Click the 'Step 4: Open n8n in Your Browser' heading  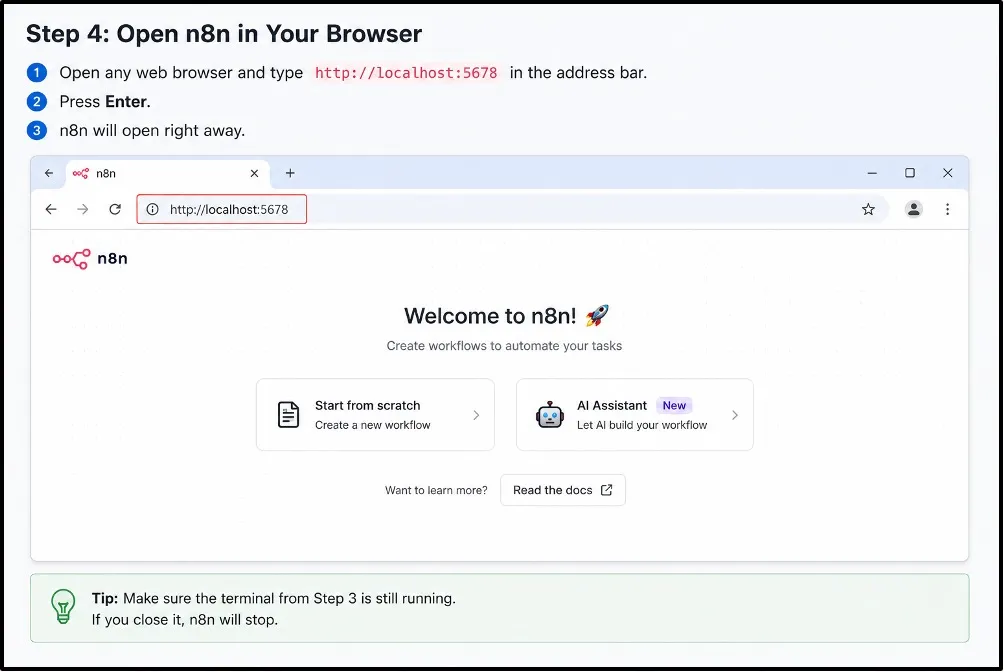pos(224,34)
